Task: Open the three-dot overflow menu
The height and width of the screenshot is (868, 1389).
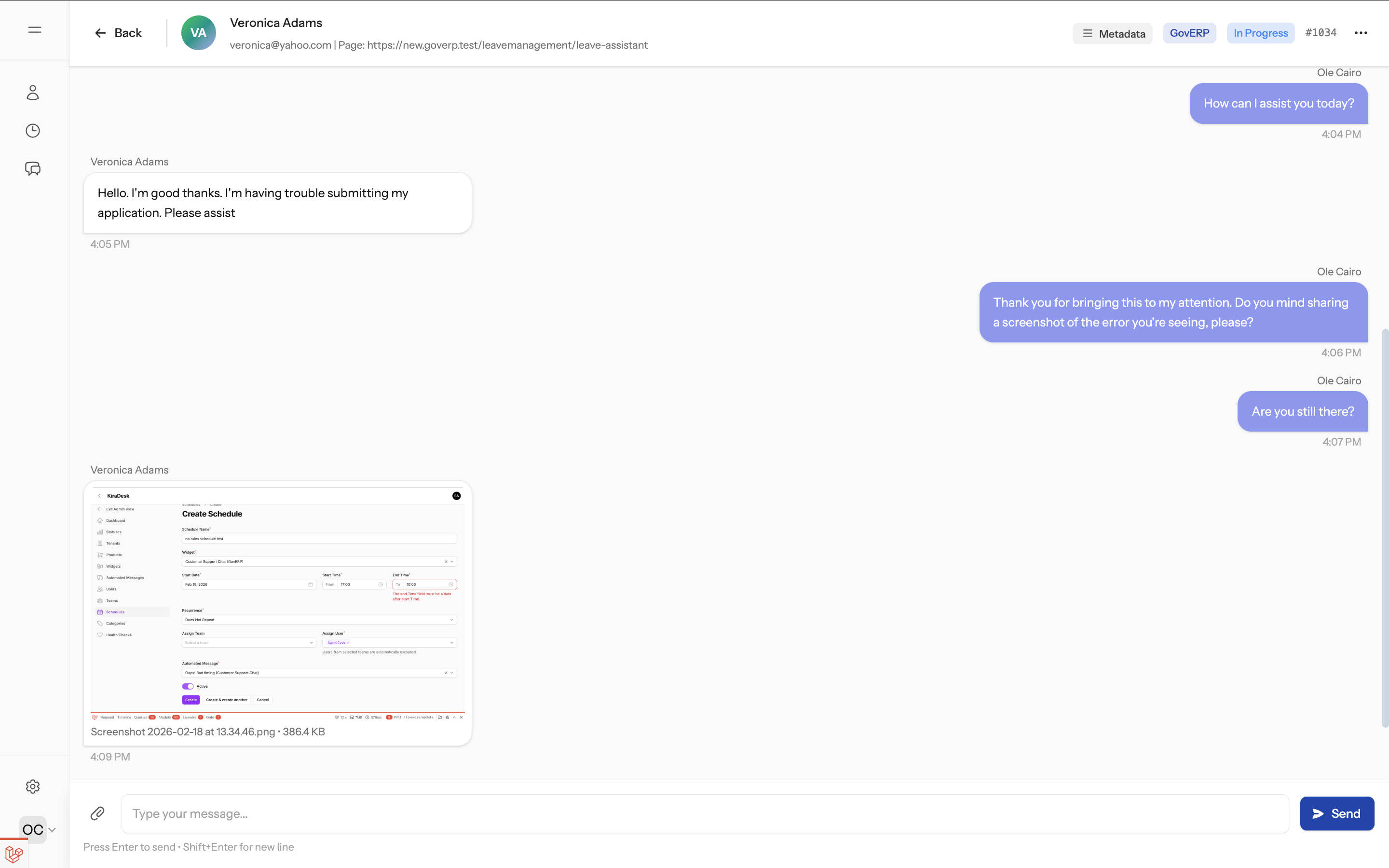Action: [1361, 33]
